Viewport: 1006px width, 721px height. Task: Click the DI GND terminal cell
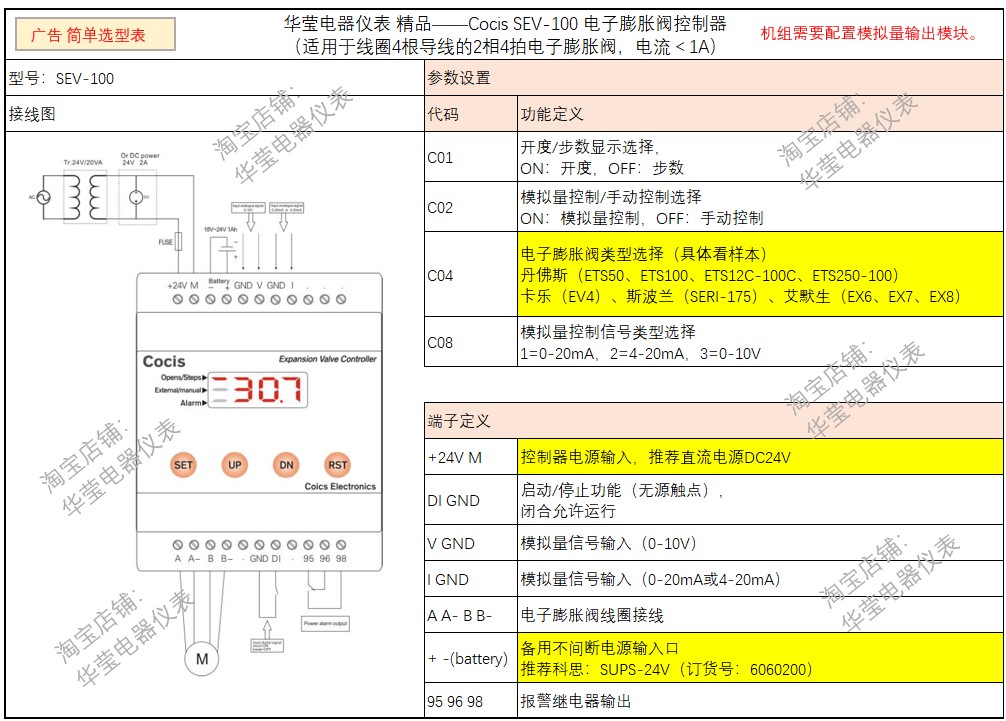(x=471, y=500)
